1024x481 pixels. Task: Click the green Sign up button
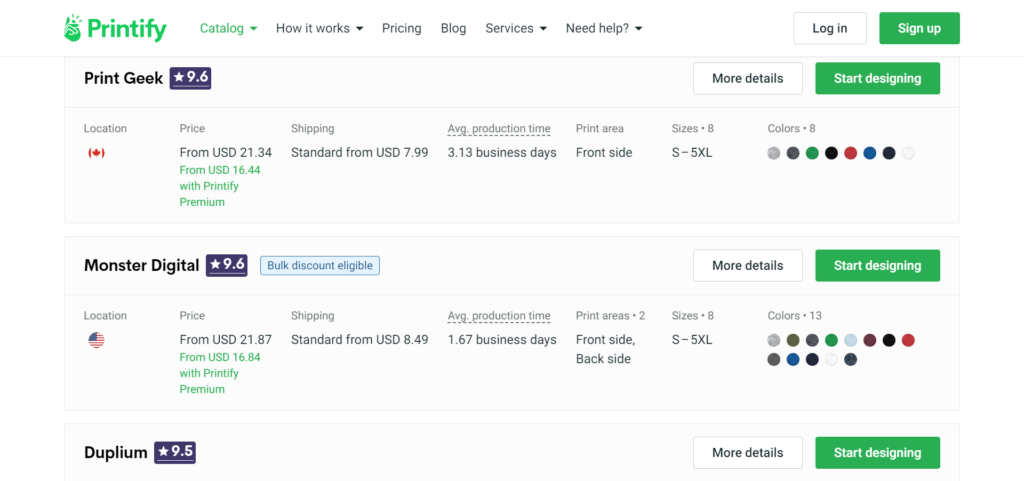click(x=920, y=28)
